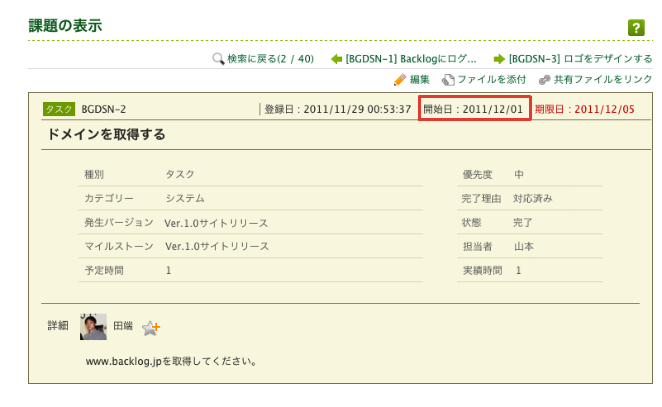Click the magnifier icon beside 検索に戻る
Image resolution: width=662 pixels, height=407 pixels.
[x=218, y=59]
